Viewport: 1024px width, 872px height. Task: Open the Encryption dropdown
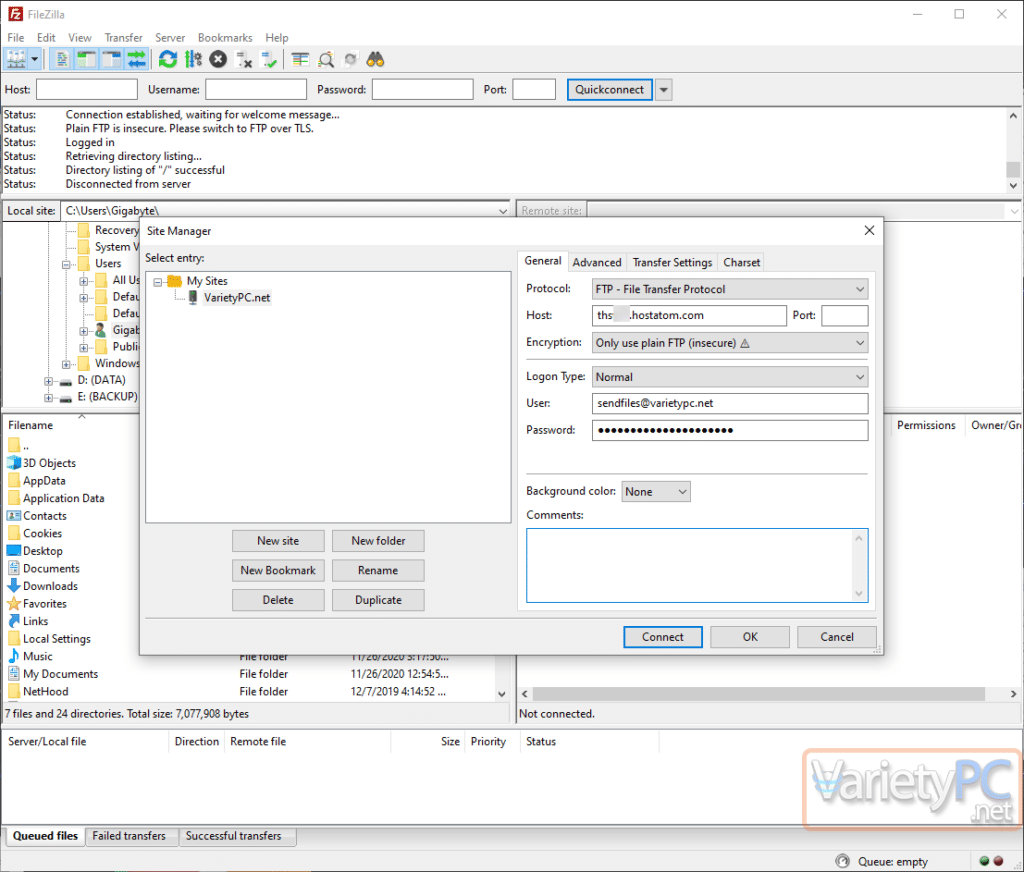(730, 343)
